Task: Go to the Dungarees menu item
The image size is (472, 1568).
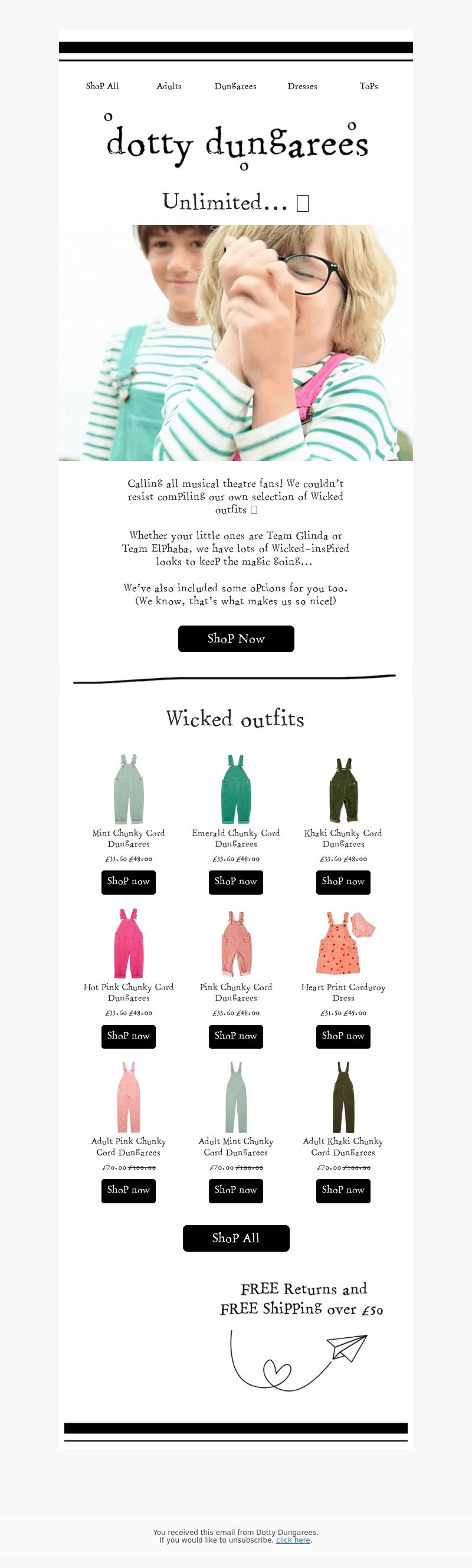Action: tap(235, 86)
